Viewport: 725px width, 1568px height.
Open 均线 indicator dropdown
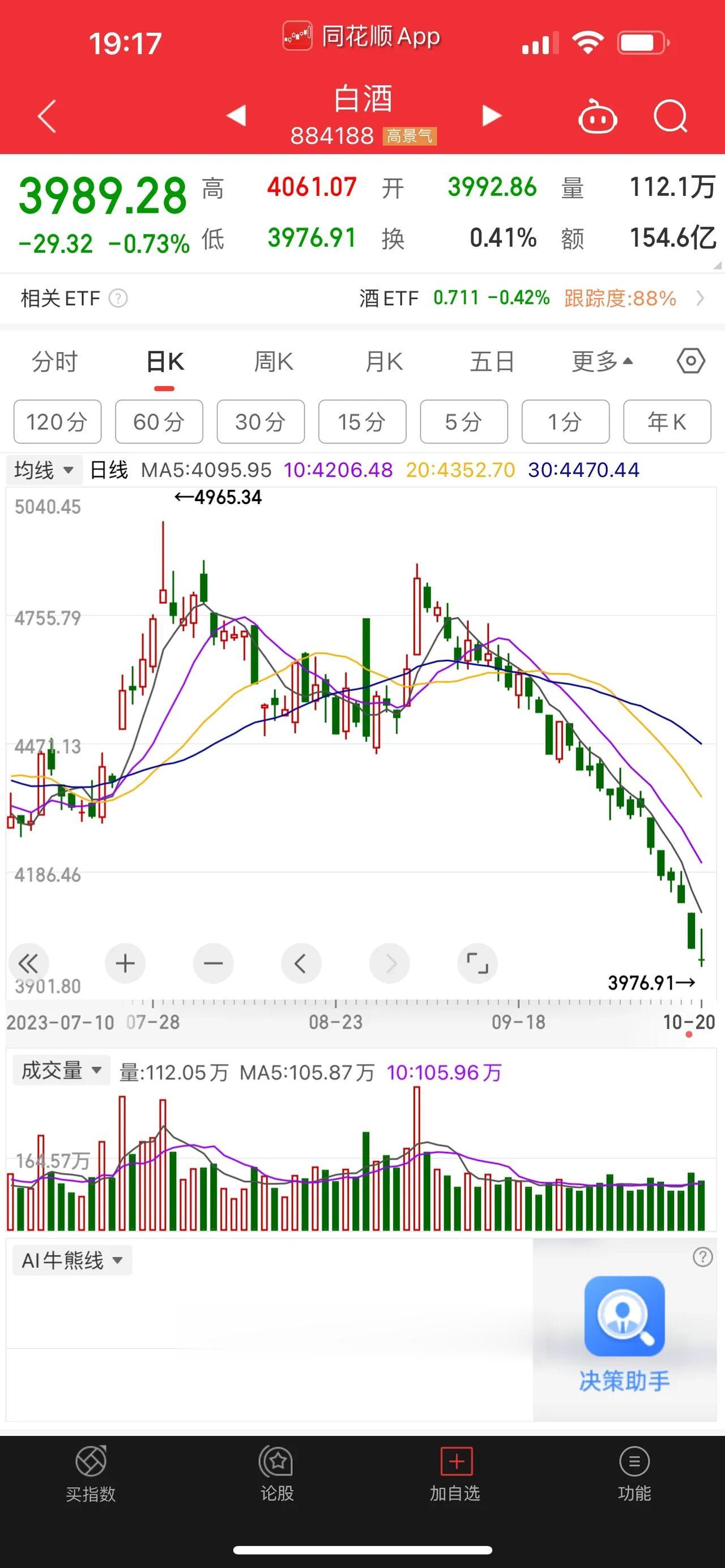(x=44, y=470)
